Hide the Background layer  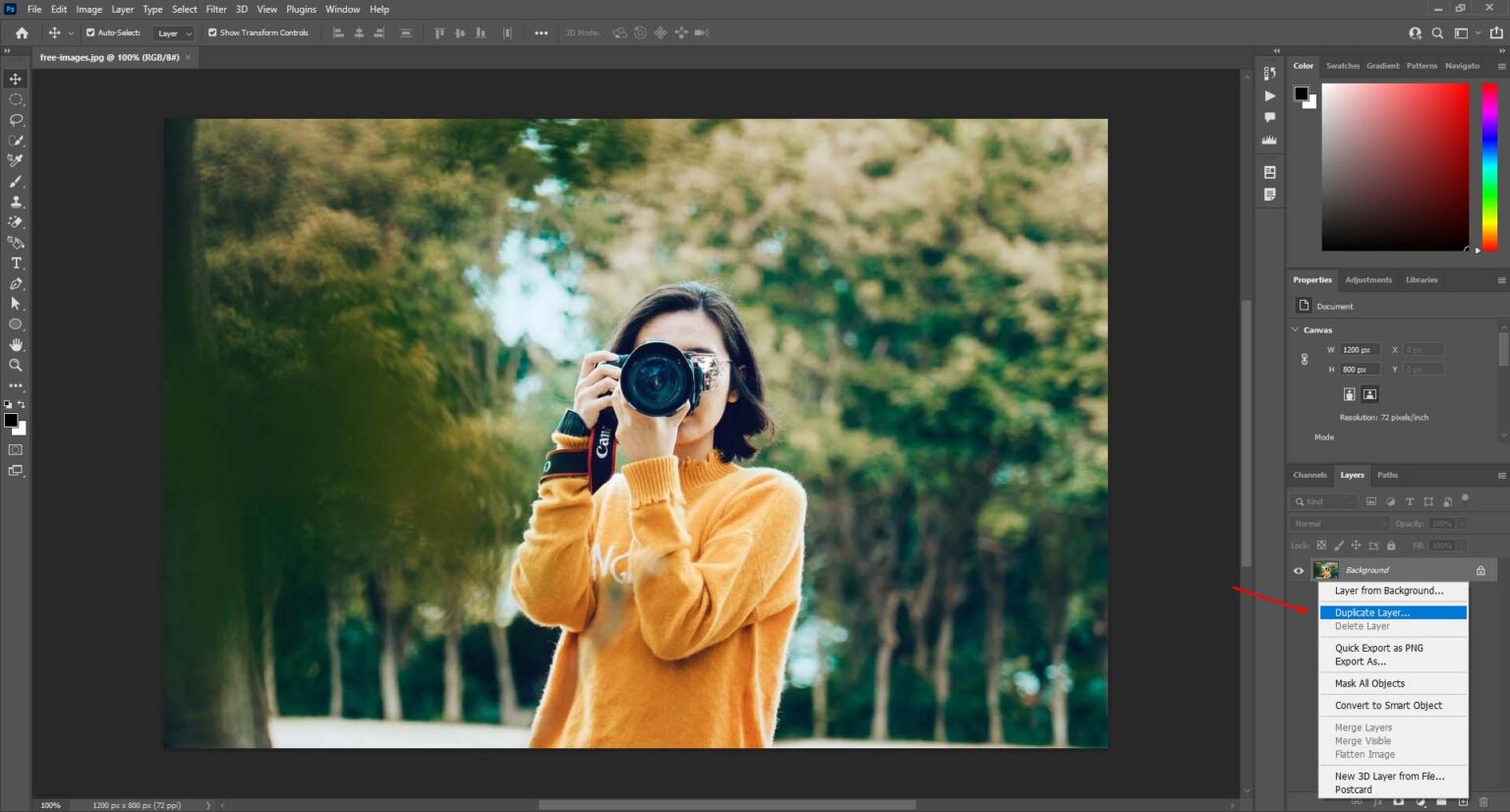[x=1298, y=570]
